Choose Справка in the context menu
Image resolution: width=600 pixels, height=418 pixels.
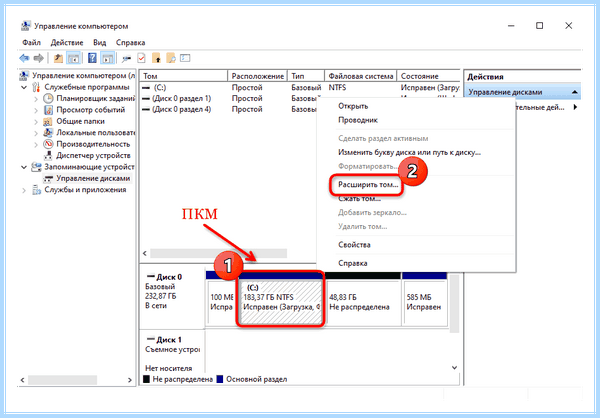click(x=416, y=263)
